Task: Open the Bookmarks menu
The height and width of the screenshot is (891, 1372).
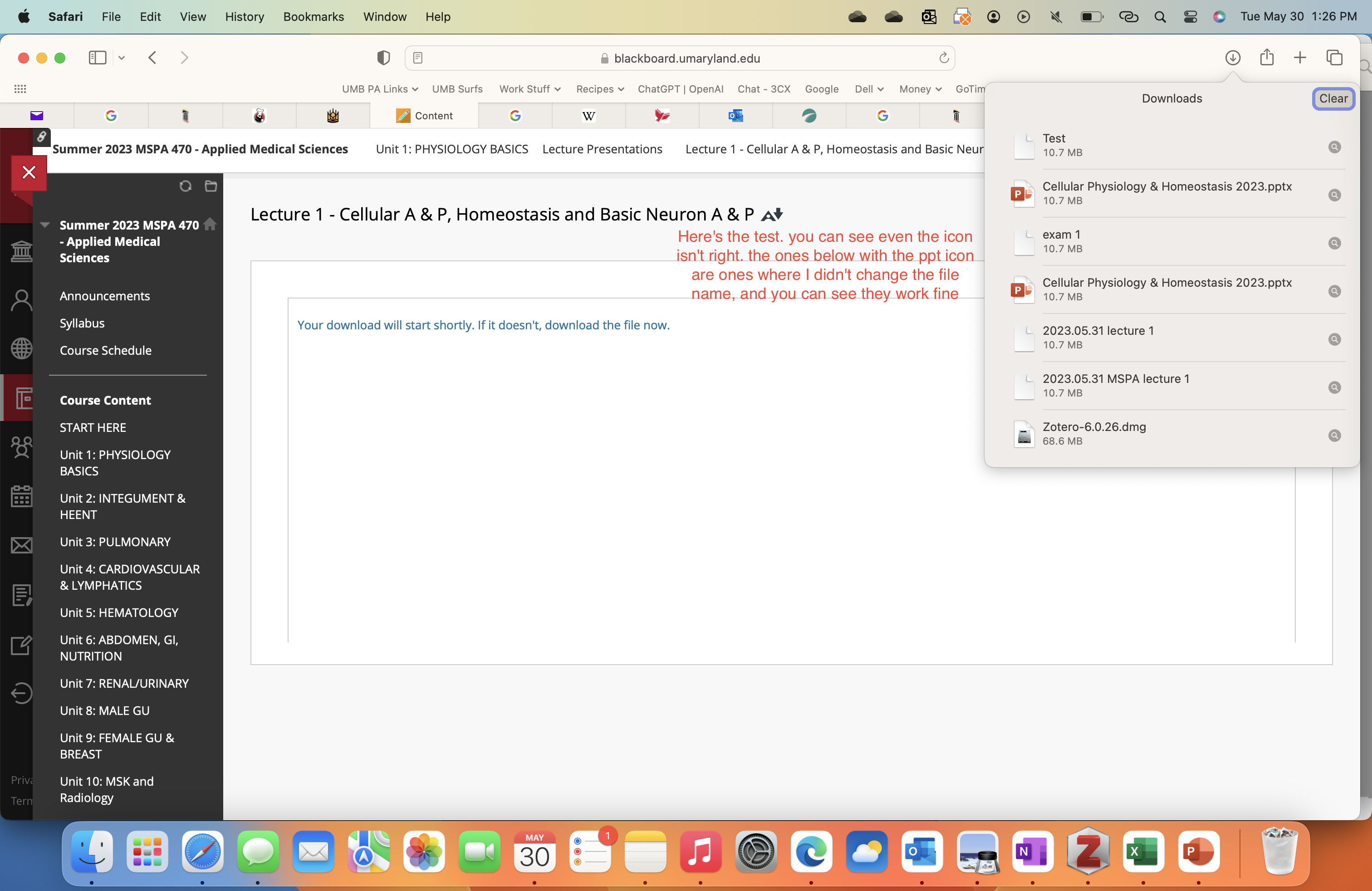Action: click(313, 17)
